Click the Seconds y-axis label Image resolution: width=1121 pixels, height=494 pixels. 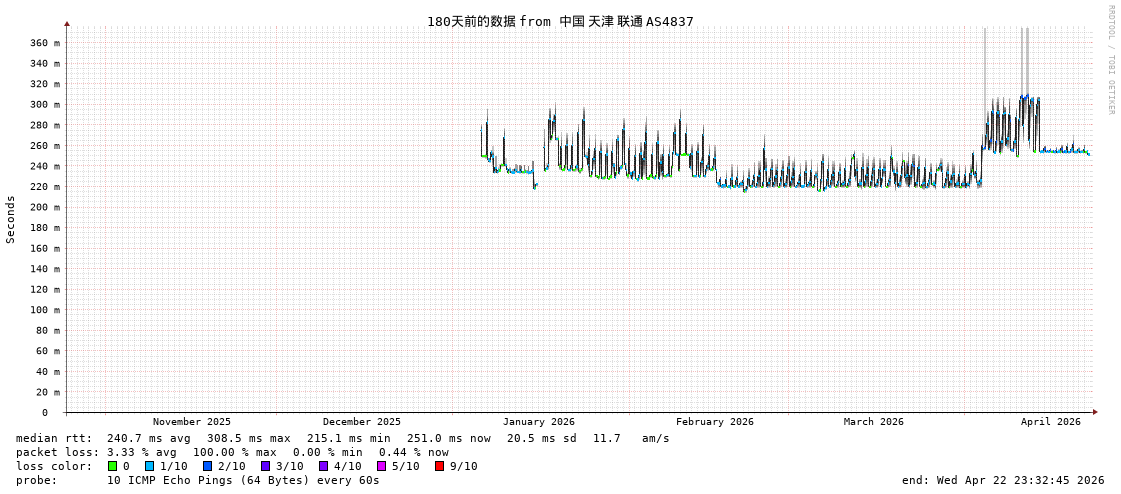tap(11, 219)
